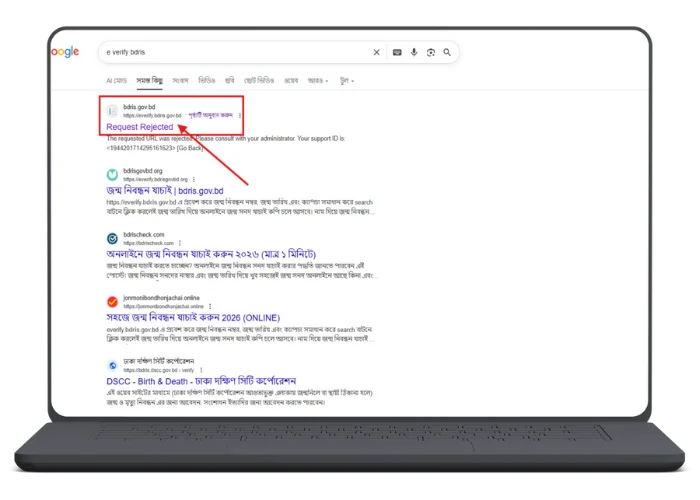
Task: Open three-dot options for bdrischeck.com result
Action: coord(181,243)
